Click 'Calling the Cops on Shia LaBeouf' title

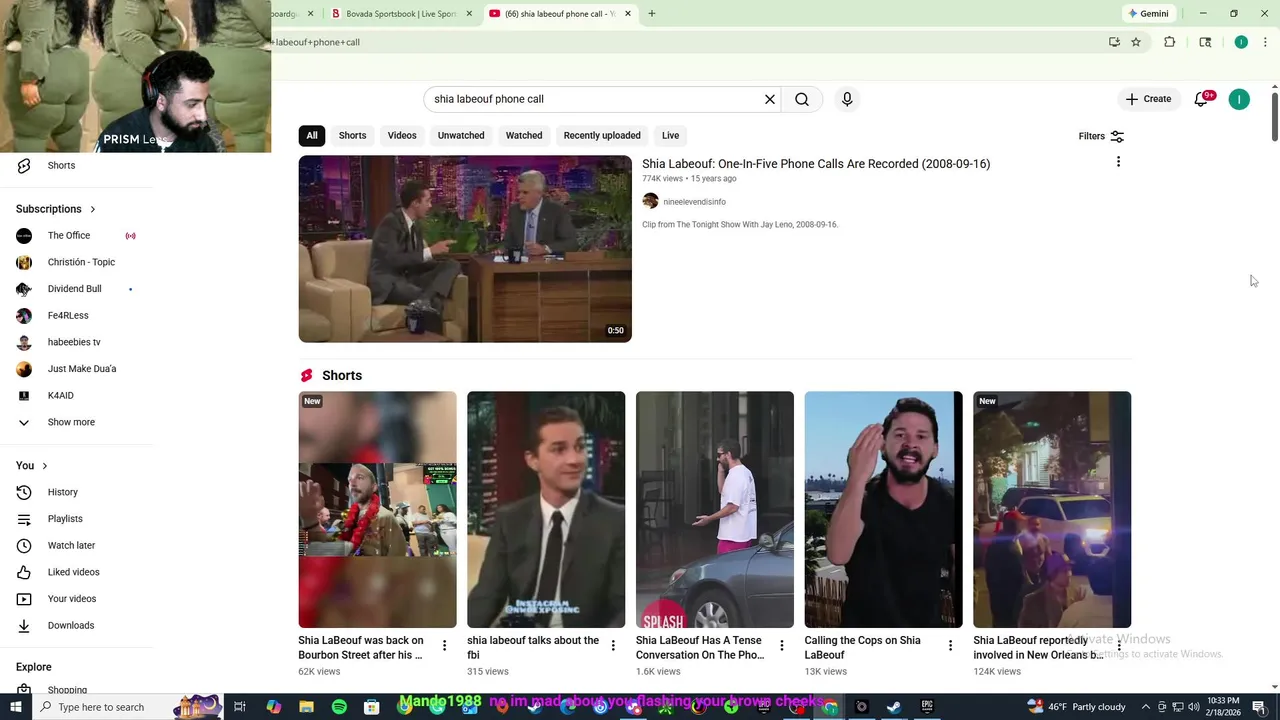pyautogui.click(x=863, y=648)
